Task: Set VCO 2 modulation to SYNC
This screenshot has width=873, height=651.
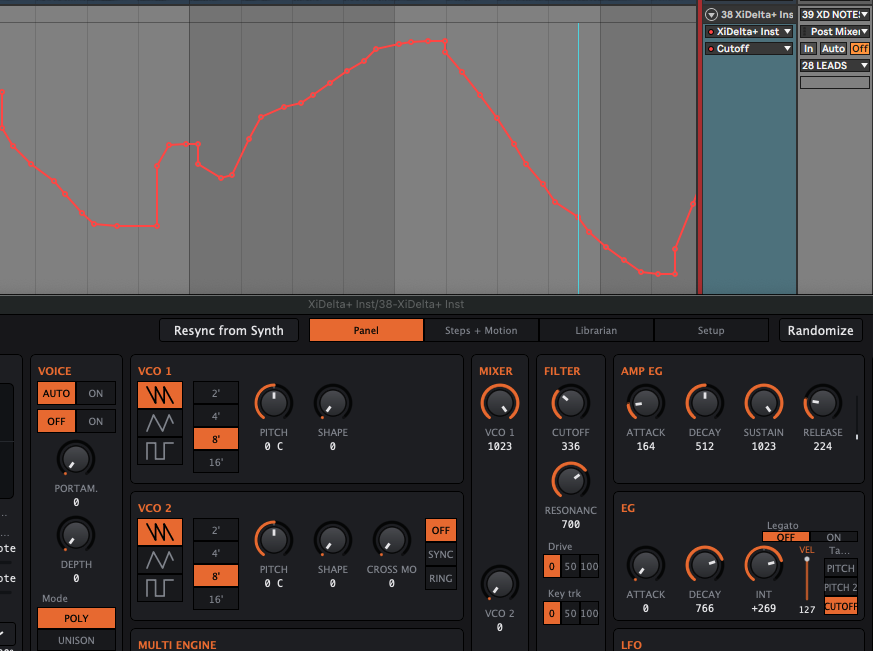Action: pos(440,554)
